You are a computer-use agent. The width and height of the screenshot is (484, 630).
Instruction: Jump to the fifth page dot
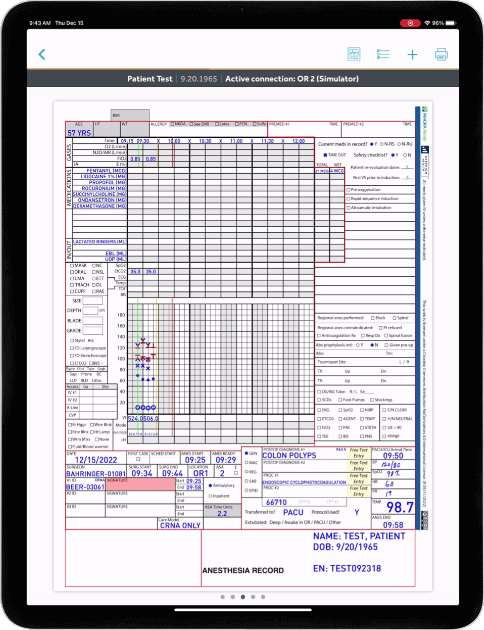263,597
